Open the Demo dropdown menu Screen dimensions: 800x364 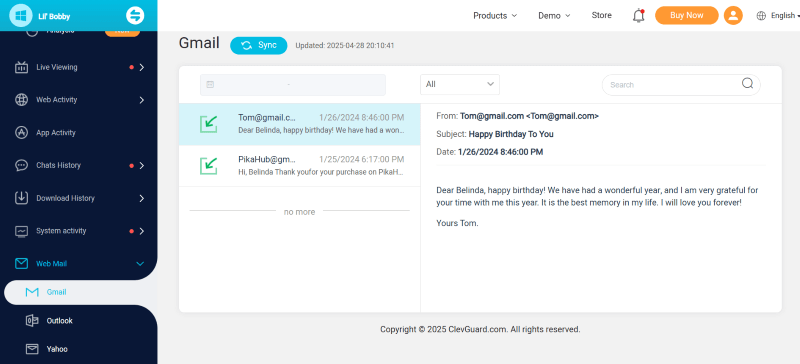coord(554,15)
